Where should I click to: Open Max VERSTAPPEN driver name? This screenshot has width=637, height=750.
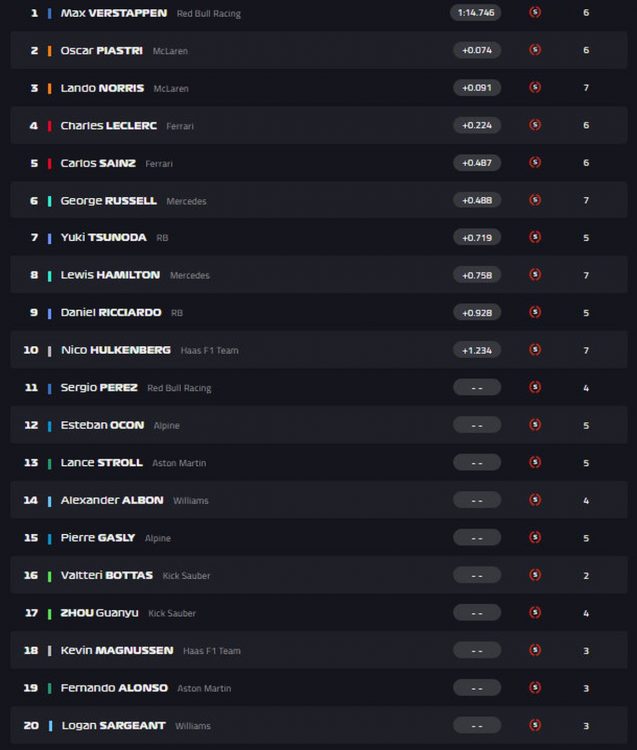[x=114, y=13]
